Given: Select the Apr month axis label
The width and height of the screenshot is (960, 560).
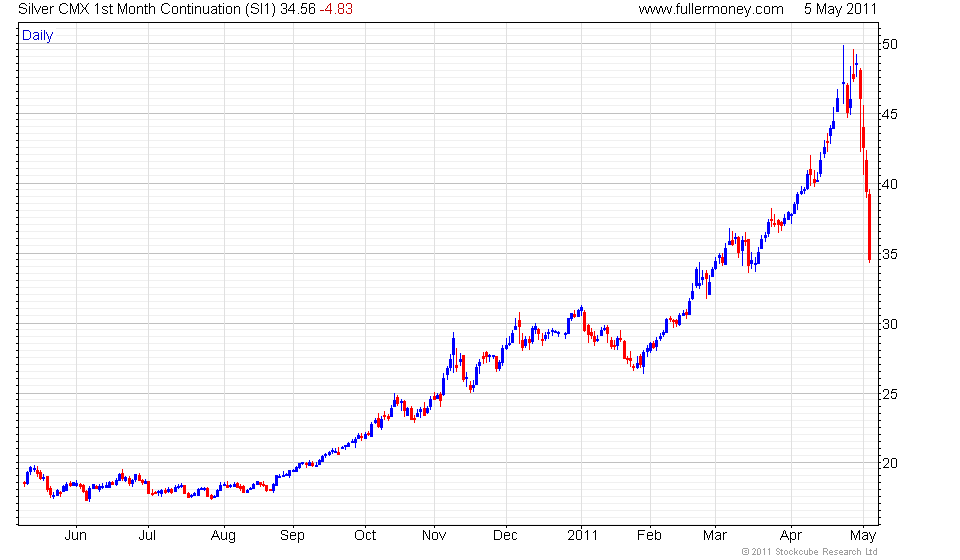Looking at the screenshot, I should (790, 536).
